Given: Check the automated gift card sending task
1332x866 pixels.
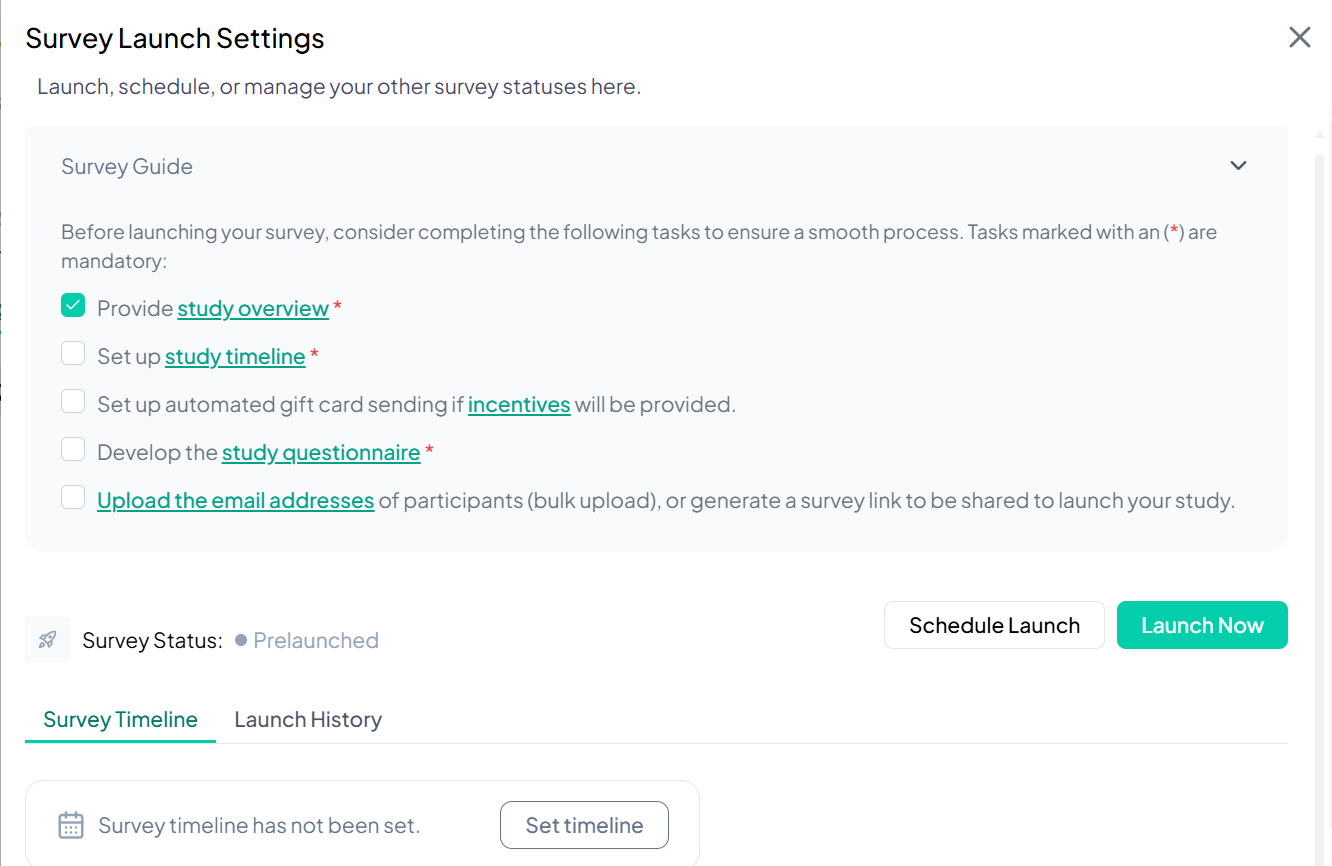Looking at the screenshot, I should pos(73,401).
